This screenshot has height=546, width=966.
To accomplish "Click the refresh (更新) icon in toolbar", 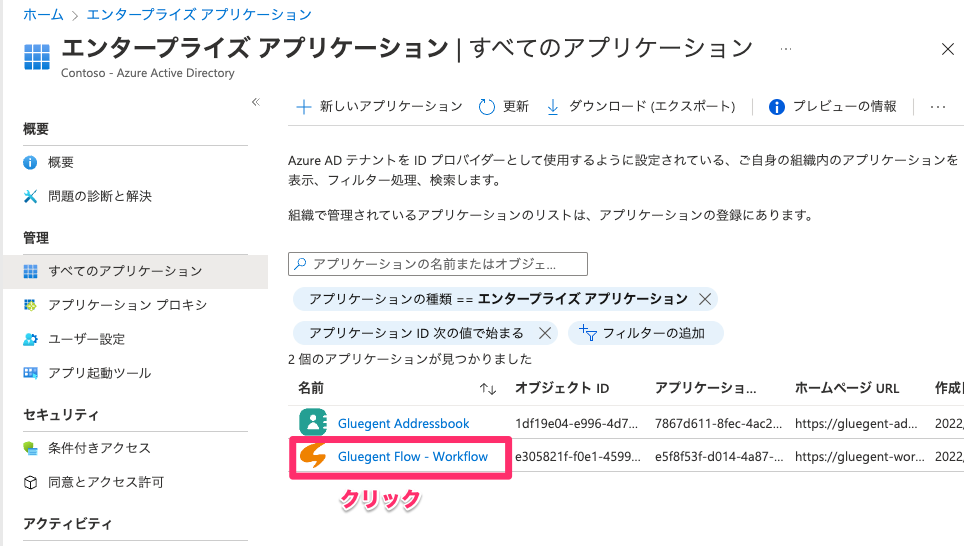I will (488, 107).
